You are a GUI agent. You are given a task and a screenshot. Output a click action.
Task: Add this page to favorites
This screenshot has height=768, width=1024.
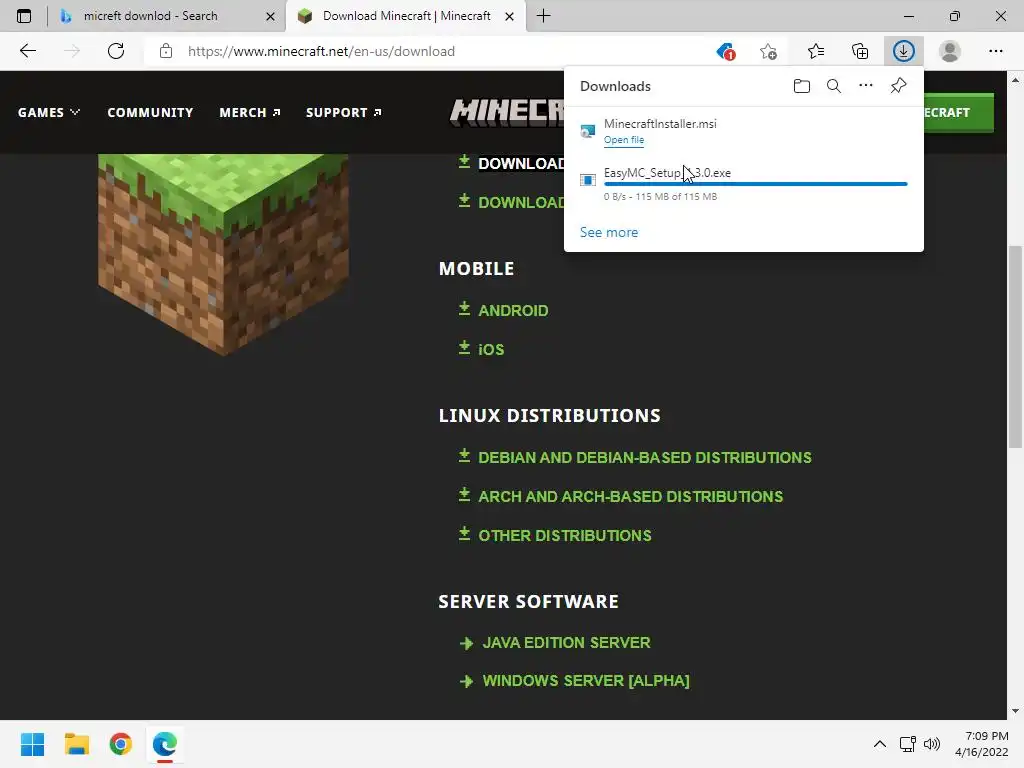[x=769, y=51]
